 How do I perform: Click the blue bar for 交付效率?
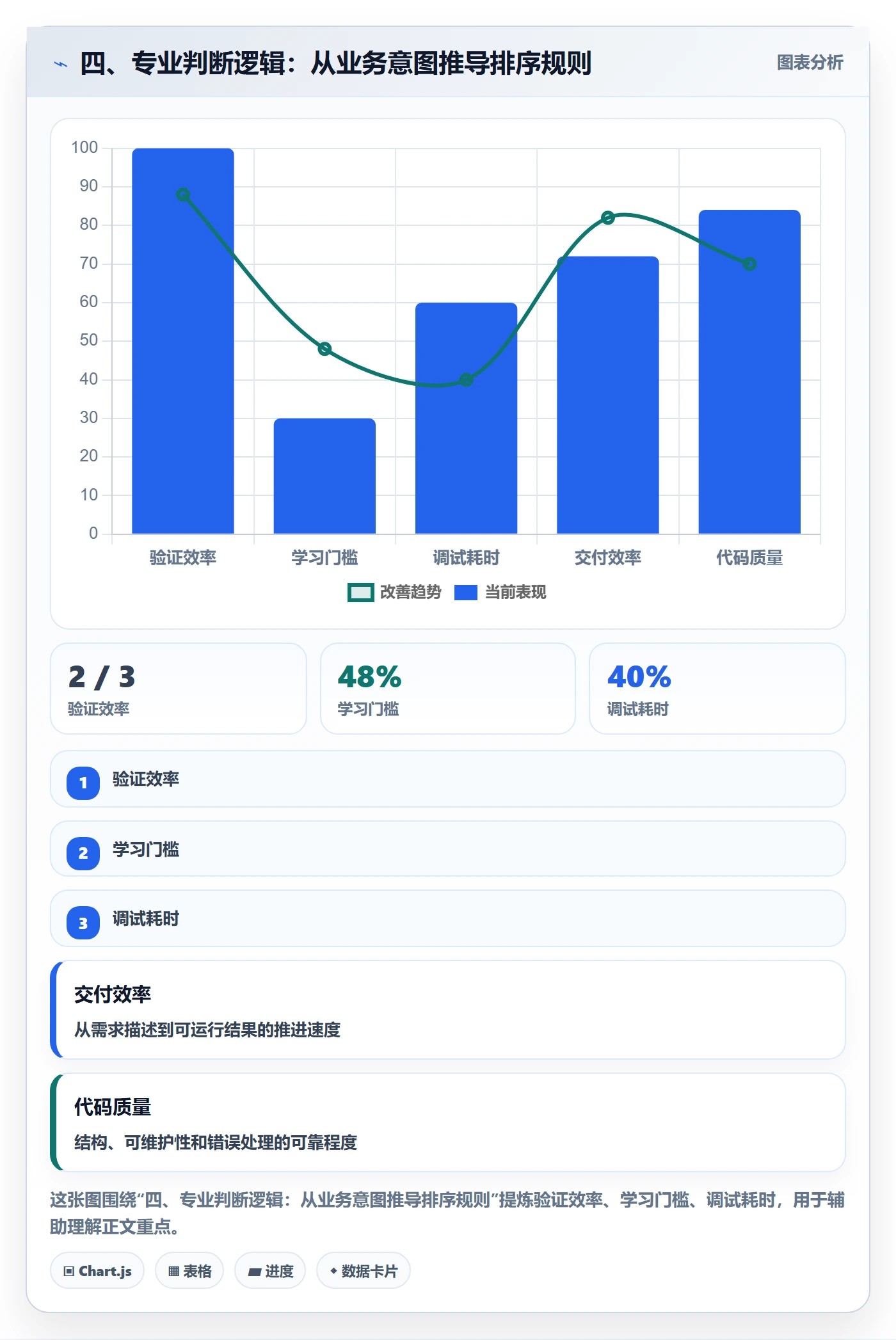coord(608,395)
